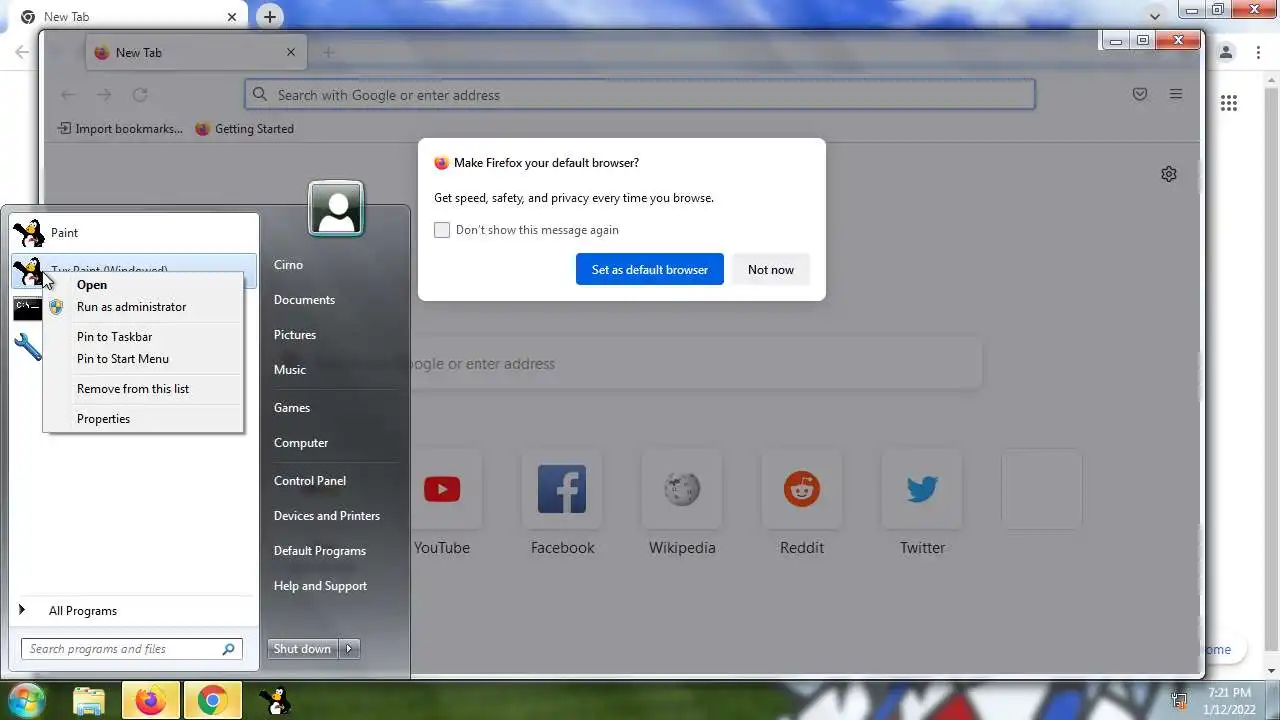Open Games in Start menu

click(292, 408)
